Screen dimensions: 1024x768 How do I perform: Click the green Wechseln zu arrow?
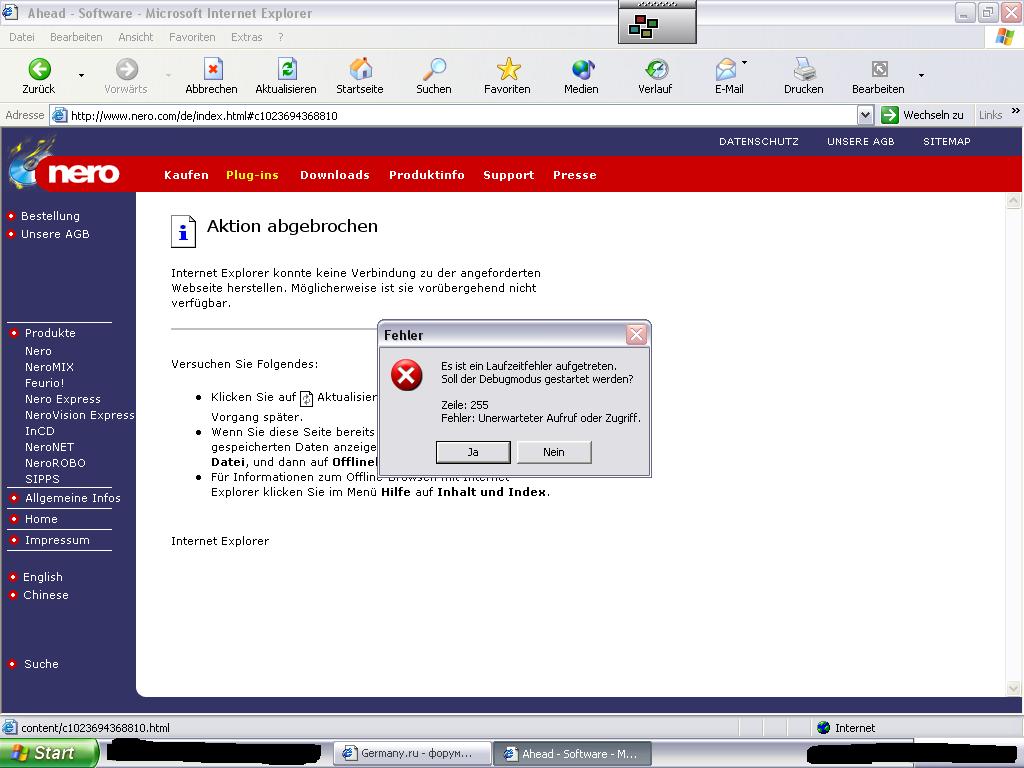[x=889, y=115]
